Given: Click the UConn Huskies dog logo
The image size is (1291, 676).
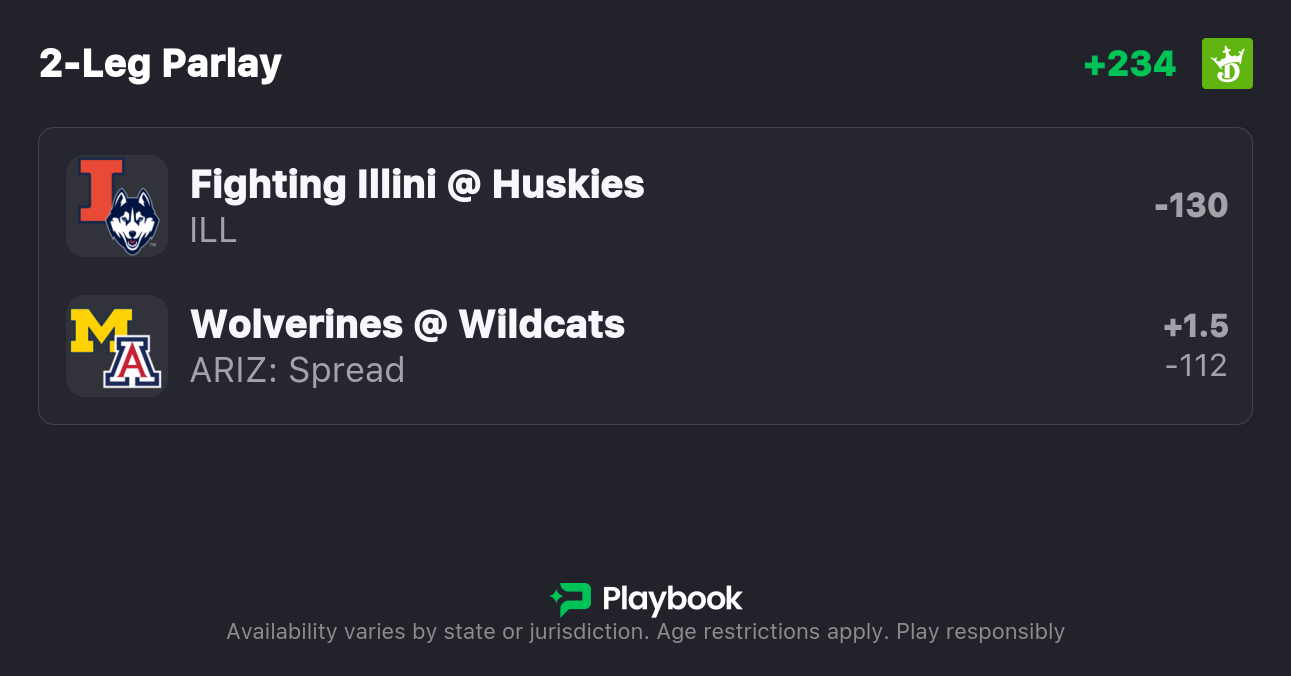Looking at the screenshot, I should point(133,221).
